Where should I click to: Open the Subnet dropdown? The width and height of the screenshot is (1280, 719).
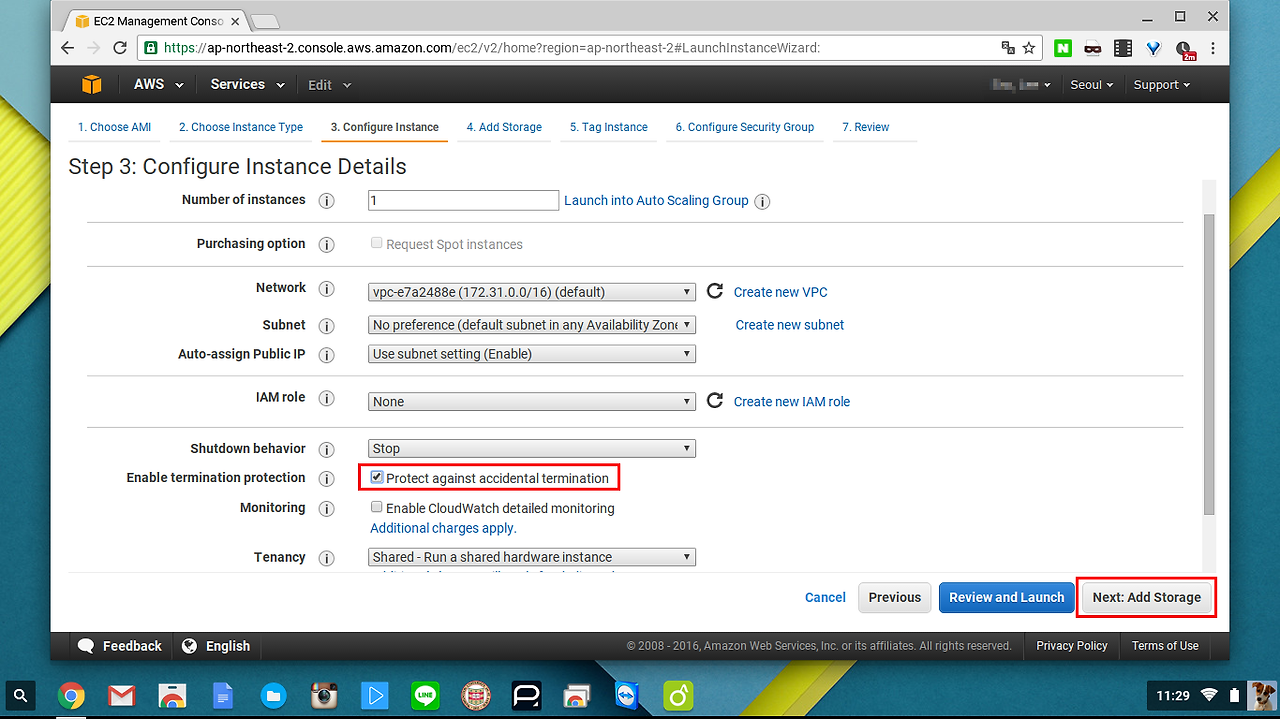[532, 325]
